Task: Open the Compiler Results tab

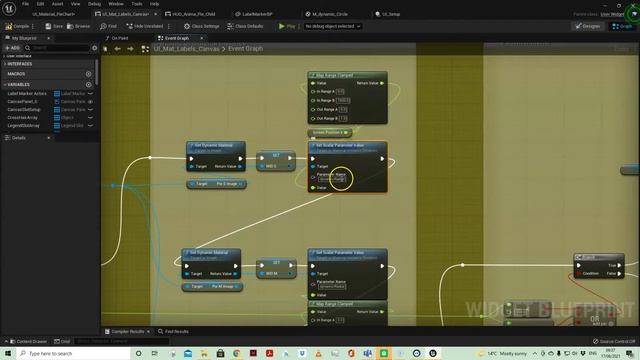Action: [x=127, y=331]
